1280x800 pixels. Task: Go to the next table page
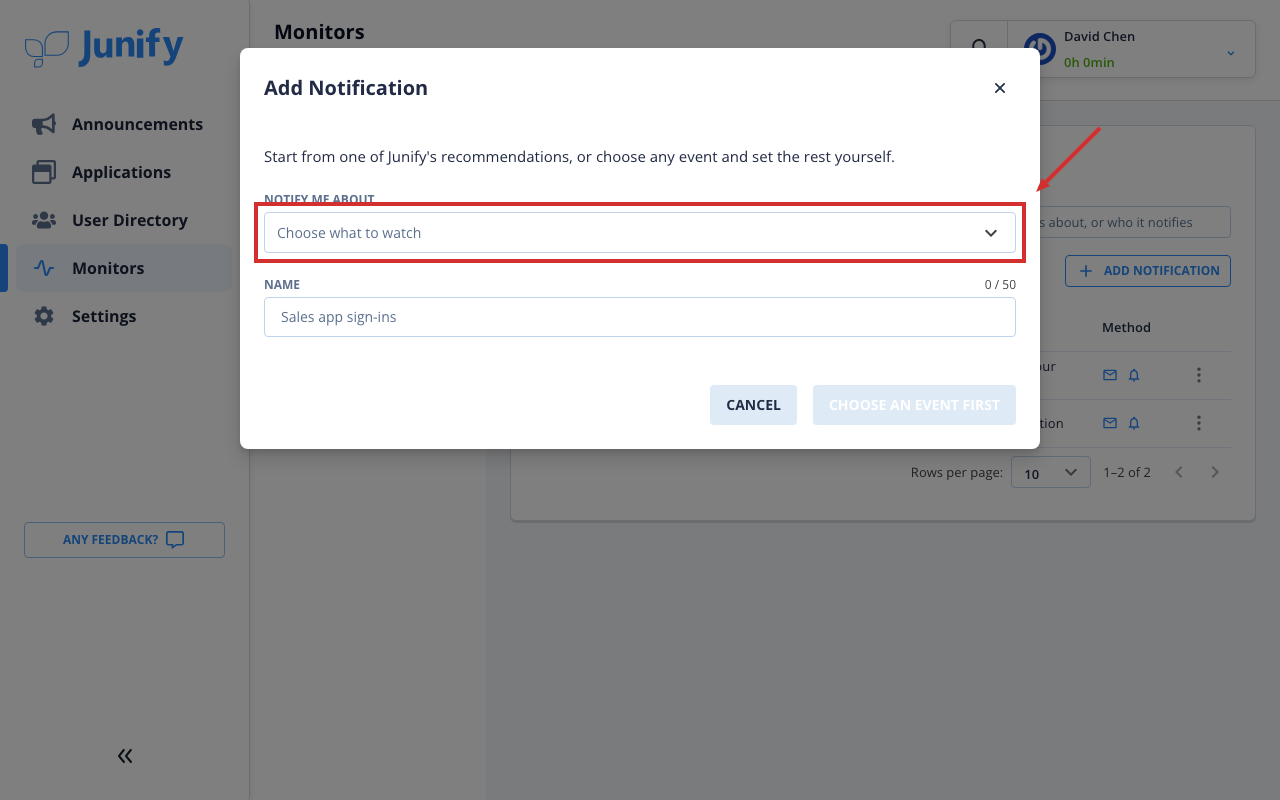pyautogui.click(x=1215, y=472)
